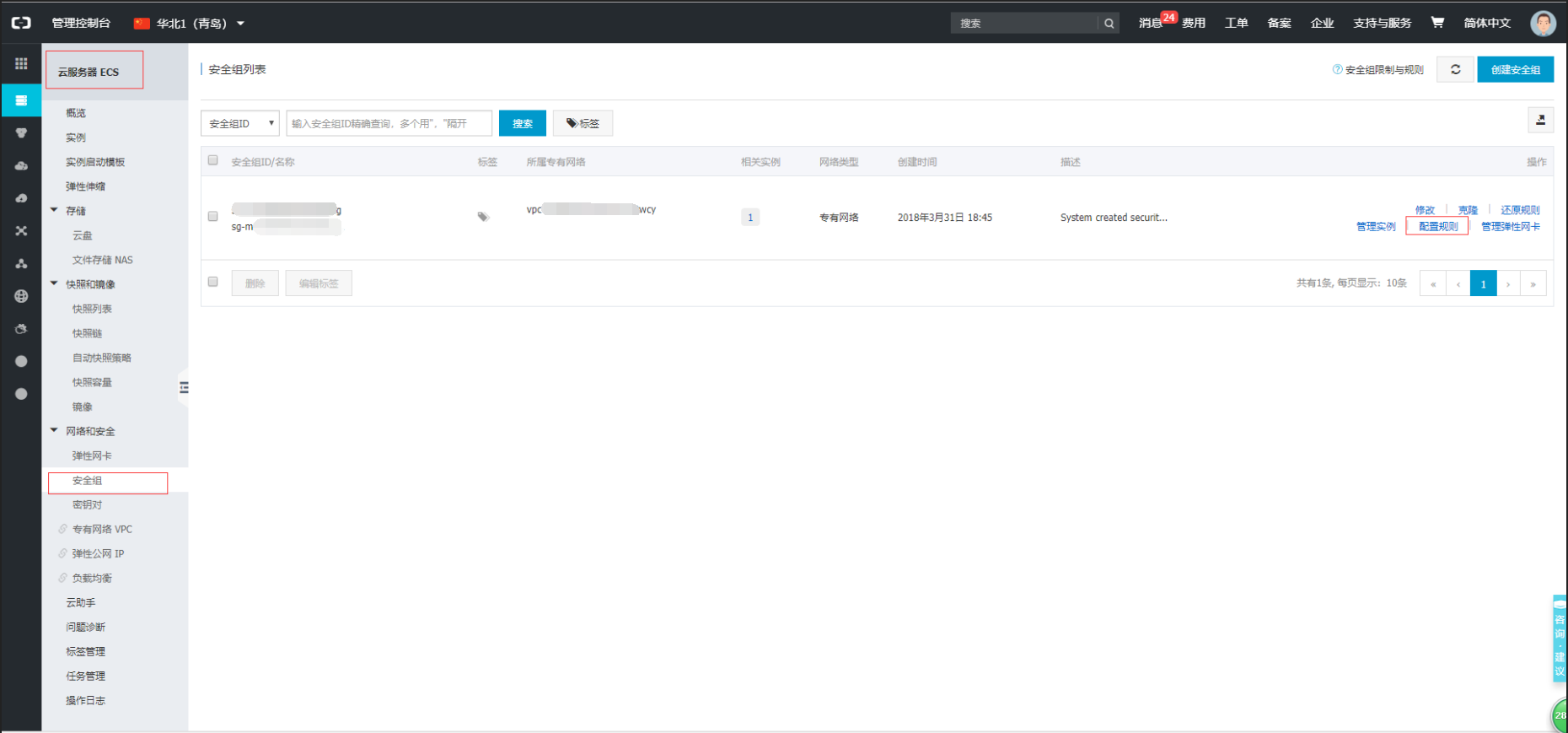Image resolution: width=1568 pixels, height=733 pixels.
Task: Tick the bottom checkbox next to 删除
Action: (213, 283)
